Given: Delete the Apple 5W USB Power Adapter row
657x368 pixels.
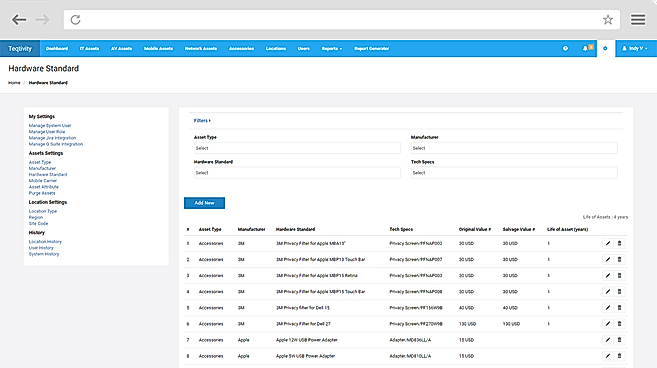Looking at the screenshot, I should click(x=619, y=356).
